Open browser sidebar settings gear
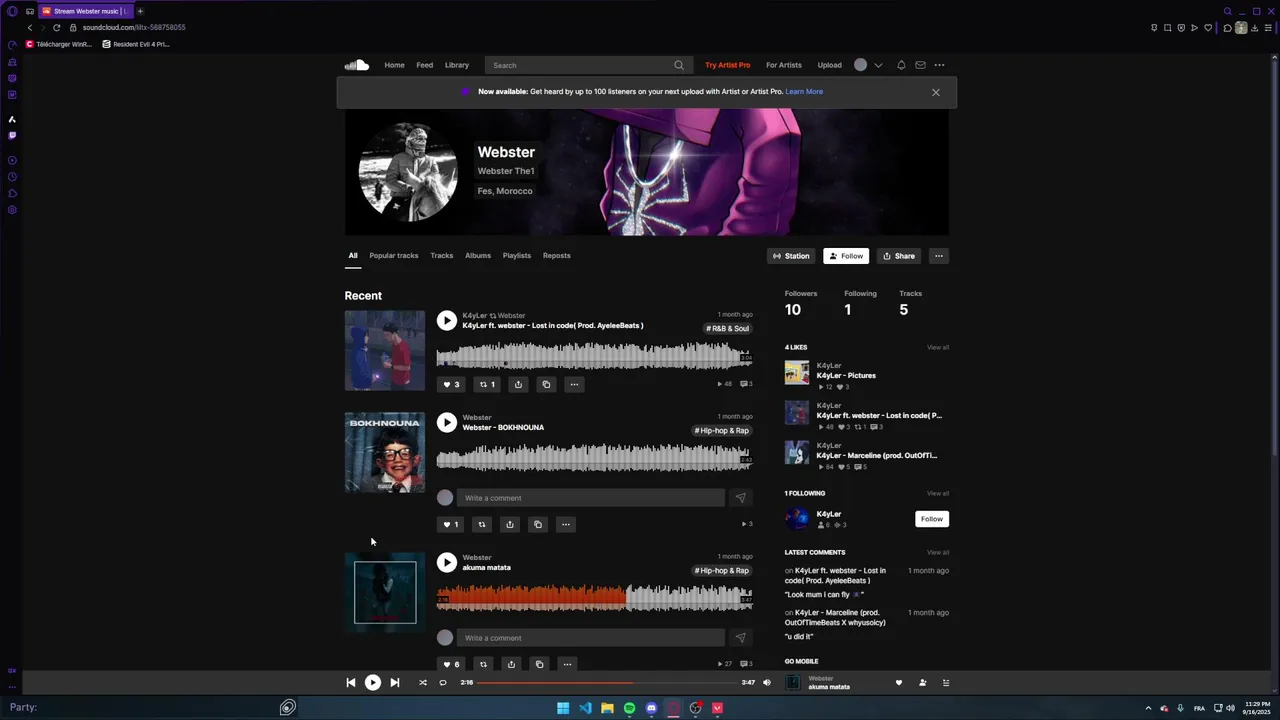 12,210
